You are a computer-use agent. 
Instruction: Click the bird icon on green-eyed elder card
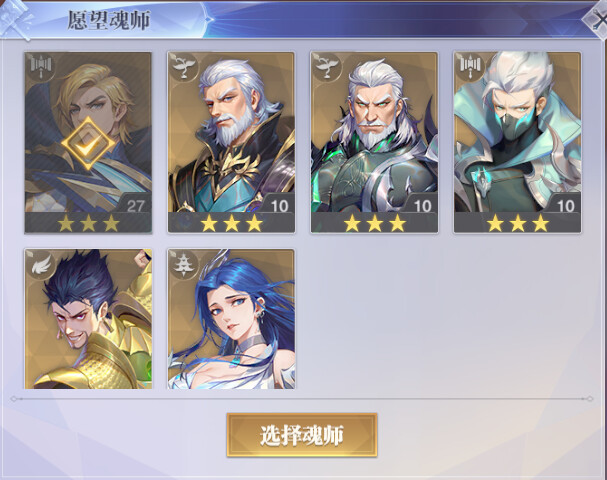click(x=326, y=67)
